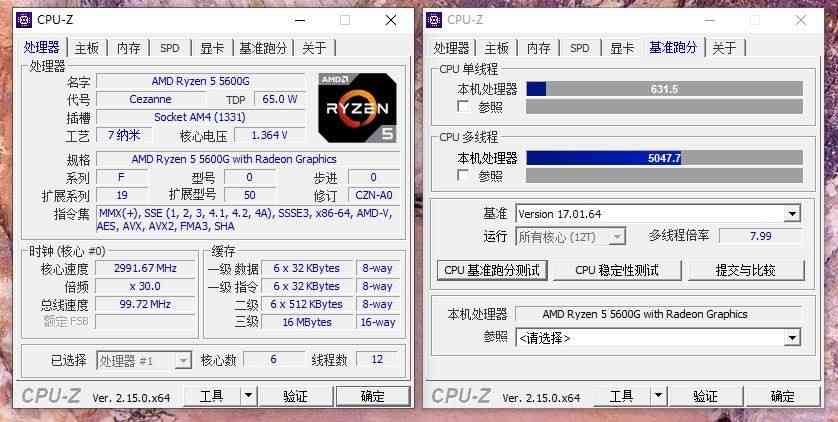This screenshot has width=838, height=422.
Task: Open 关于 tab in left window
Action: tap(314, 48)
